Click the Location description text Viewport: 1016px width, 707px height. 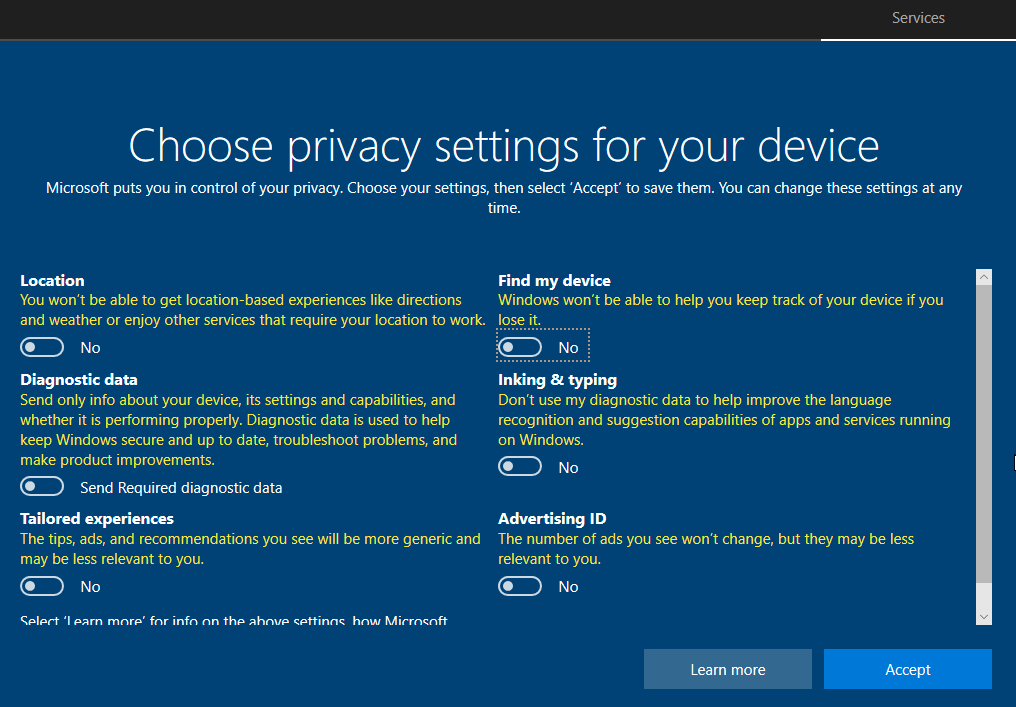tap(253, 310)
